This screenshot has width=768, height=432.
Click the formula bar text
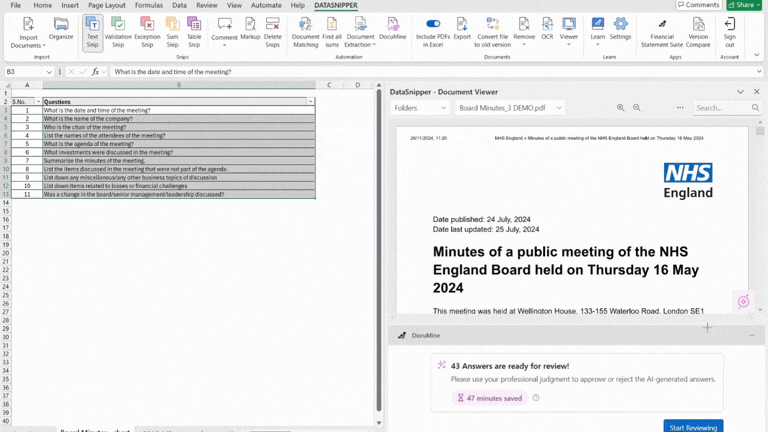click(172, 72)
